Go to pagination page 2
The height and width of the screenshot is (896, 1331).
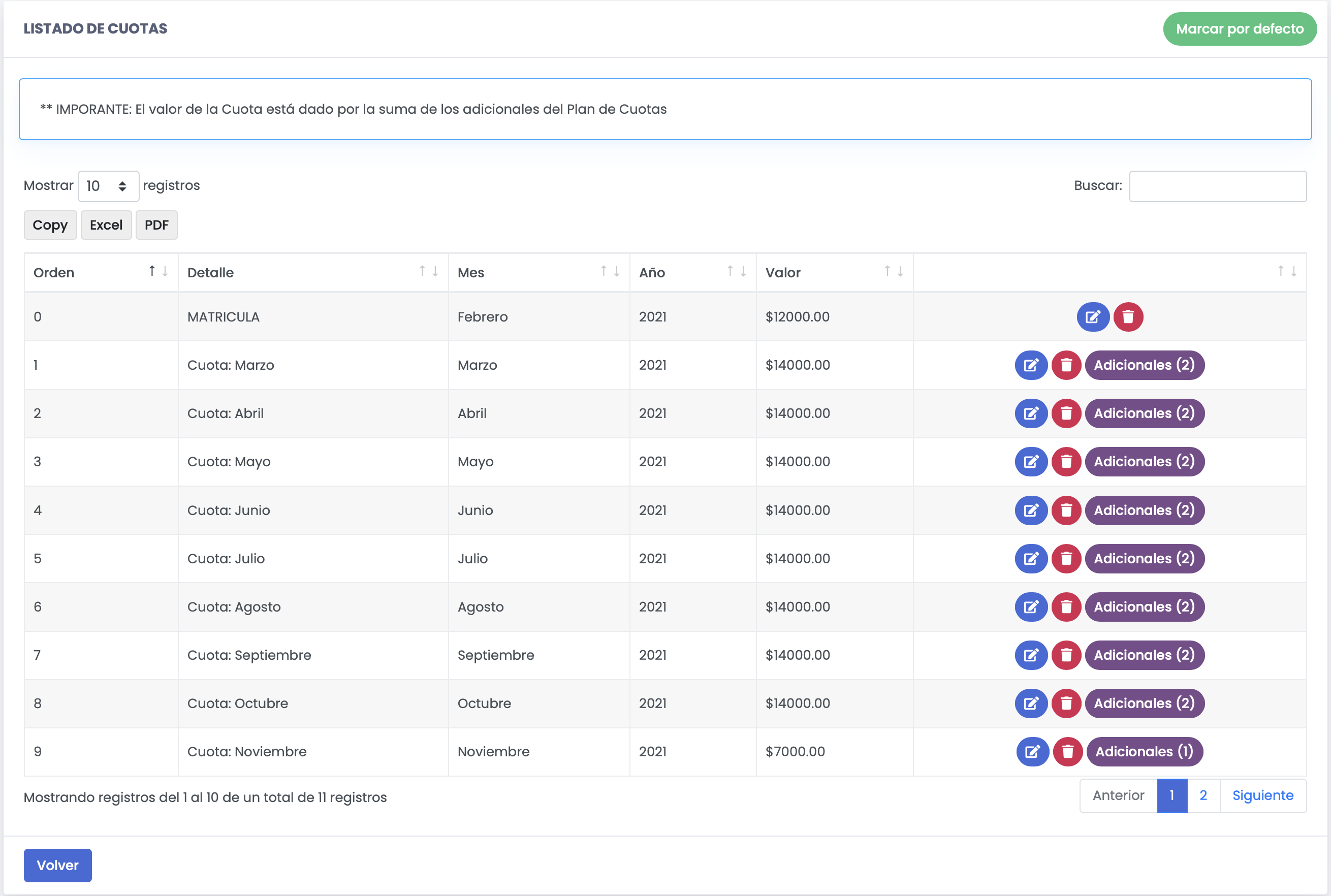(1203, 795)
